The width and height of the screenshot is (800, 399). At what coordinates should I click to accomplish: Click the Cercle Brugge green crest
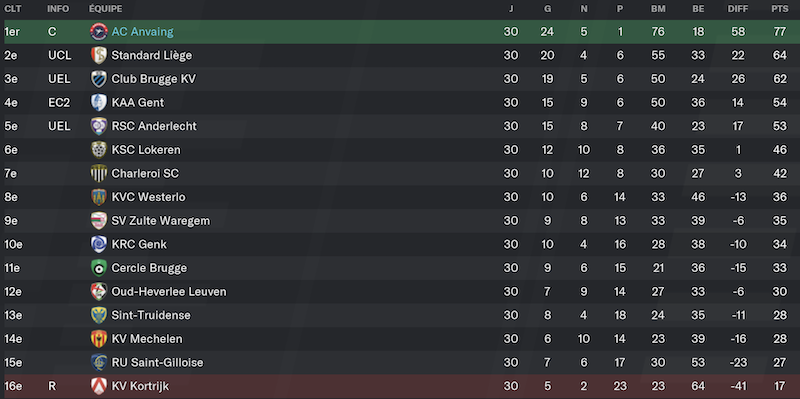click(x=98, y=268)
